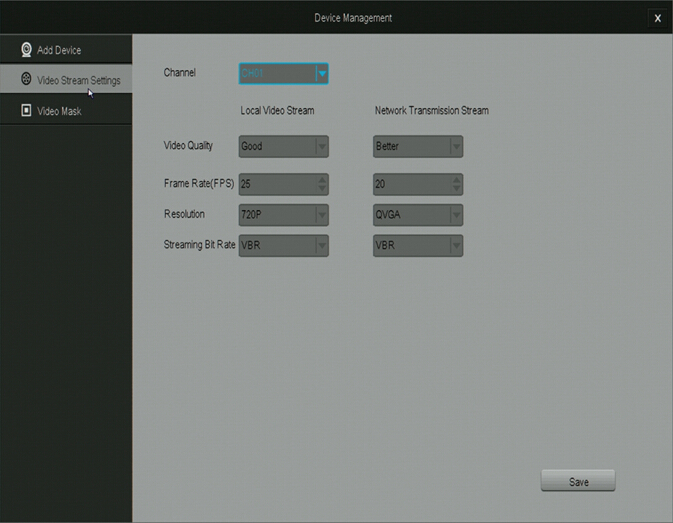
Task: Expand the Network Video Quality dropdown showing Better
Action: (418, 146)
